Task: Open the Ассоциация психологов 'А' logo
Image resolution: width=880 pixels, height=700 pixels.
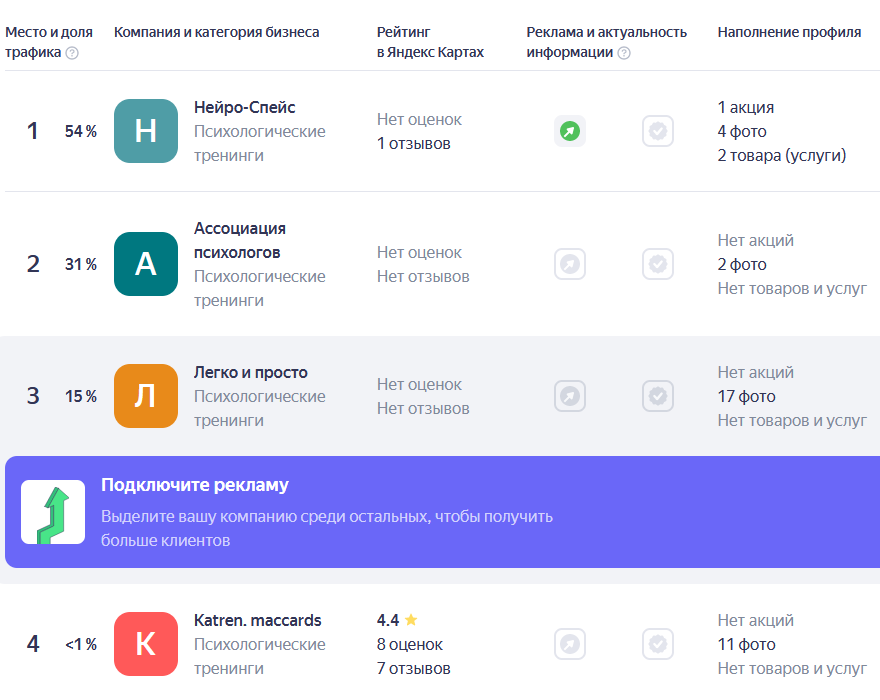Action: point(146,264)
